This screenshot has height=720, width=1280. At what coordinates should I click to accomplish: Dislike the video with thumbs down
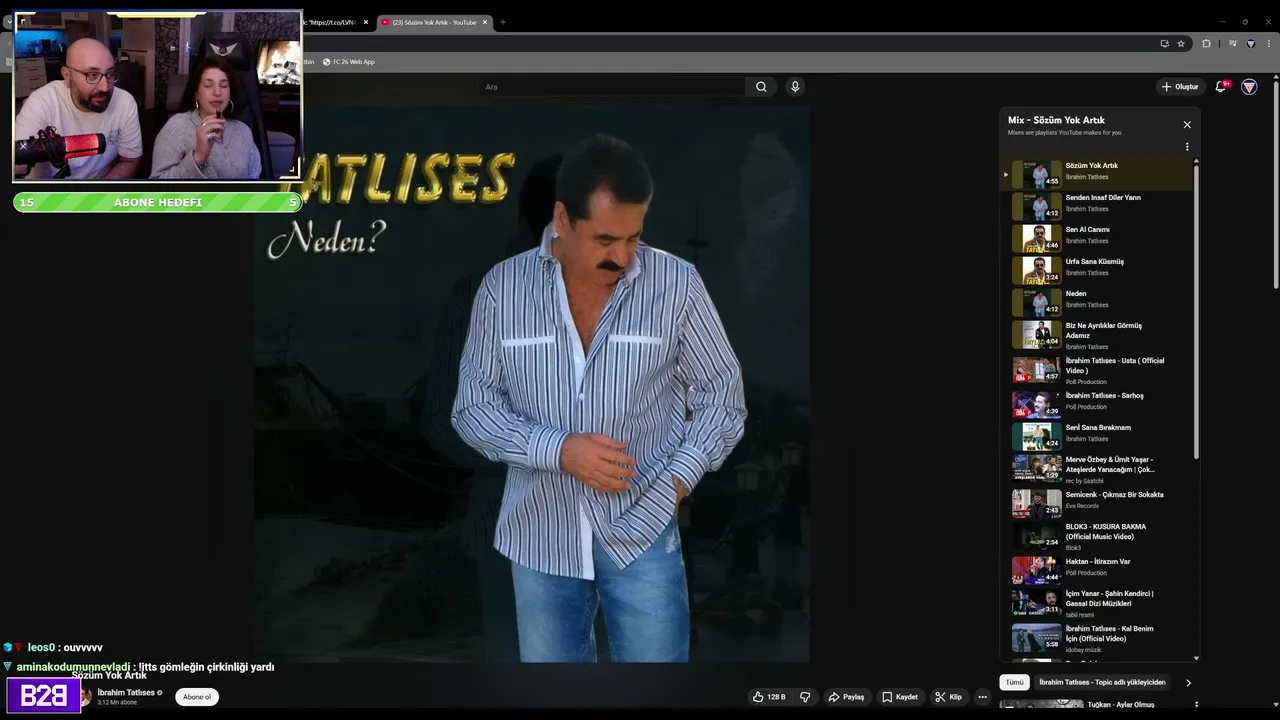pyautogui.click(x=805, y=697)
